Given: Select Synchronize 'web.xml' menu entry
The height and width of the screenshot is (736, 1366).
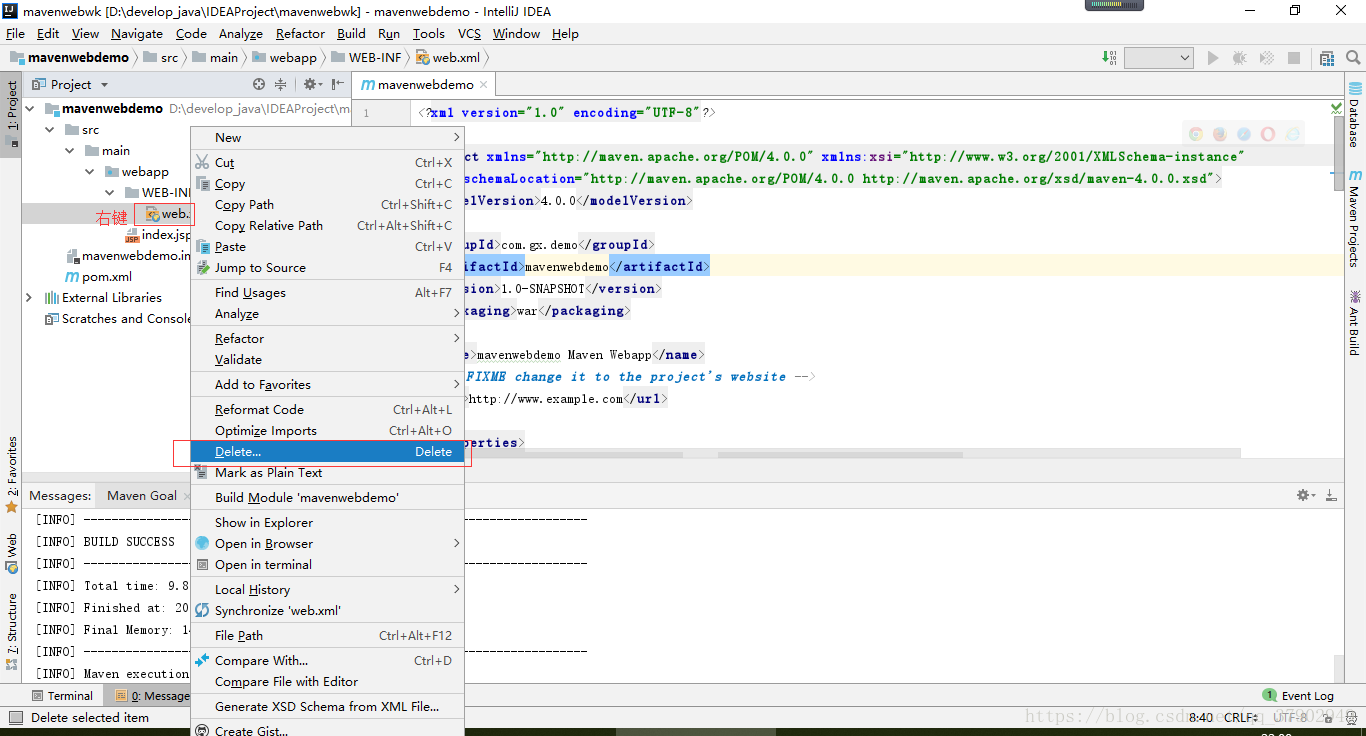Looking at the screenshot, I should click(x=328, y=610).
